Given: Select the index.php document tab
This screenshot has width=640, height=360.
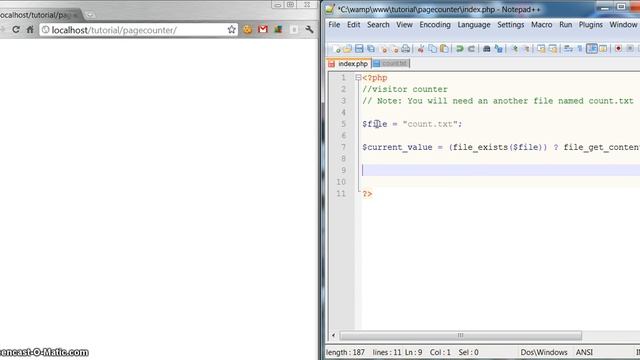Looking at the screenshot, I should click(x=349, y=64).
